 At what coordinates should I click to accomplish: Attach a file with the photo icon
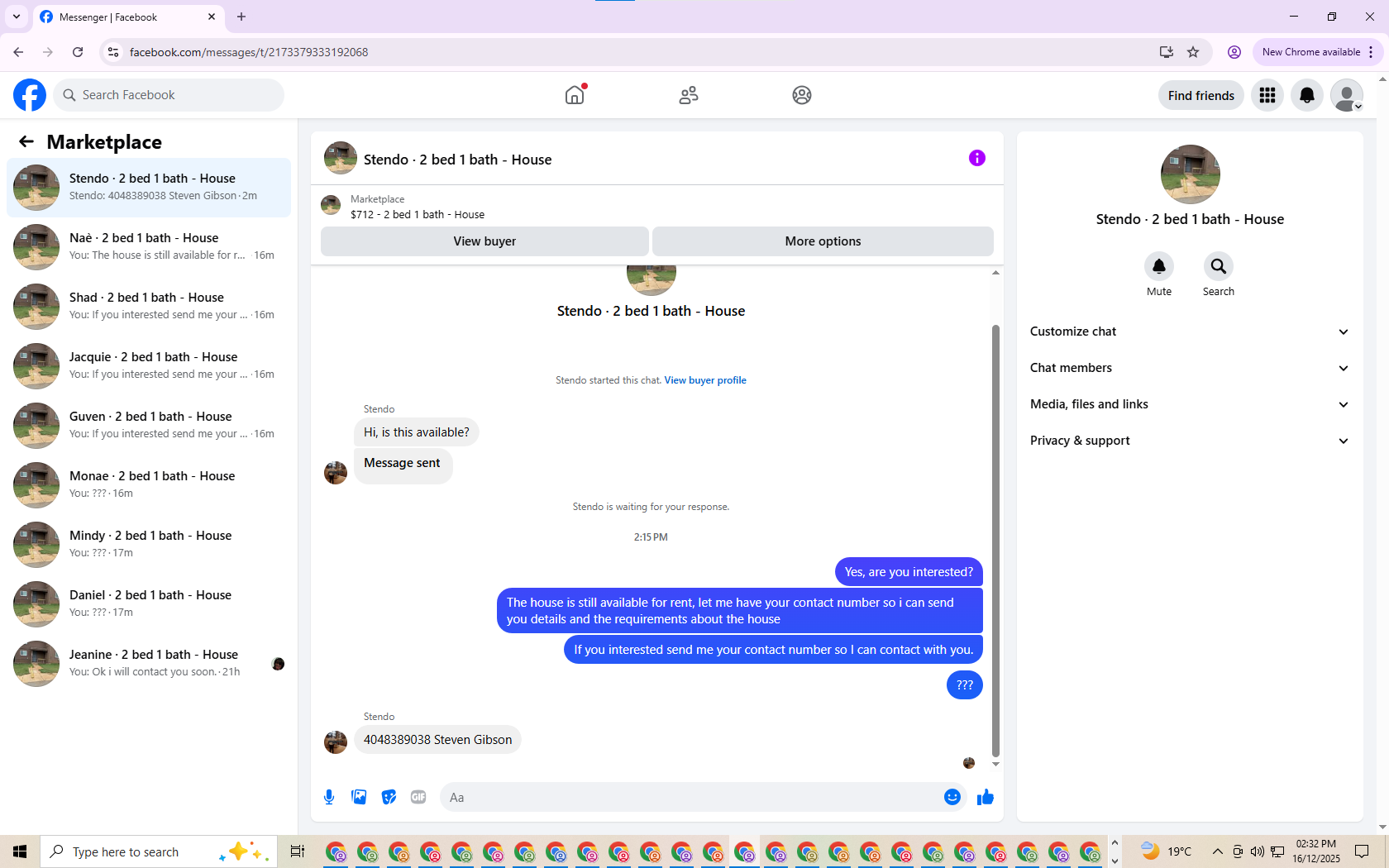coord(359,797)
